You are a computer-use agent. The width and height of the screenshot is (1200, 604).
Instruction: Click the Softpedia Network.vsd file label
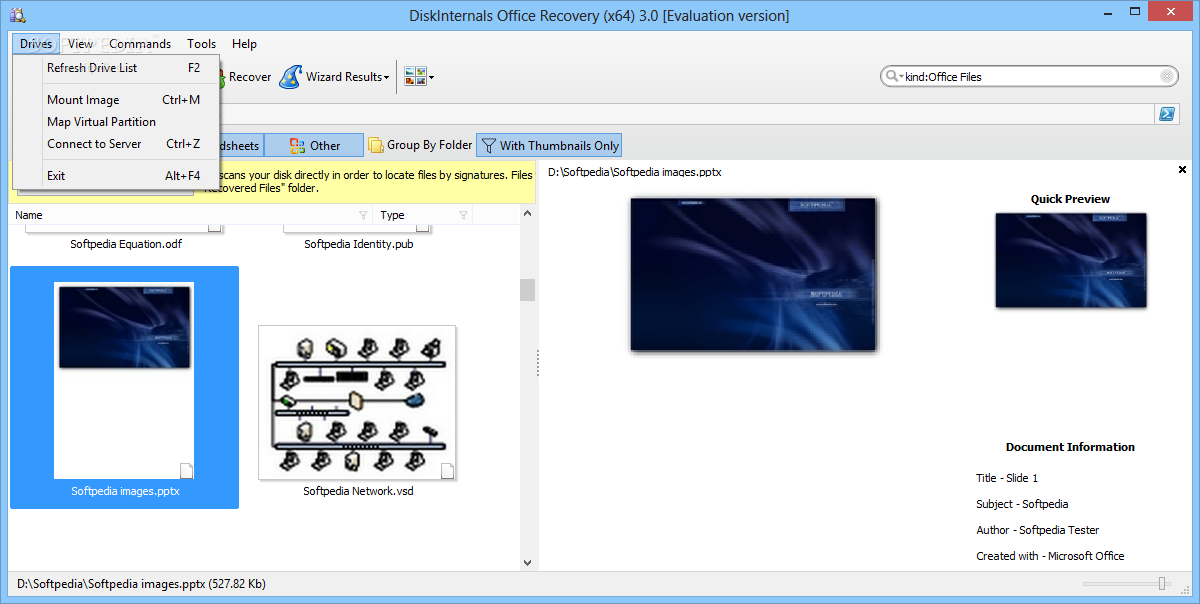pyautogui.click(x=358, y=491)
